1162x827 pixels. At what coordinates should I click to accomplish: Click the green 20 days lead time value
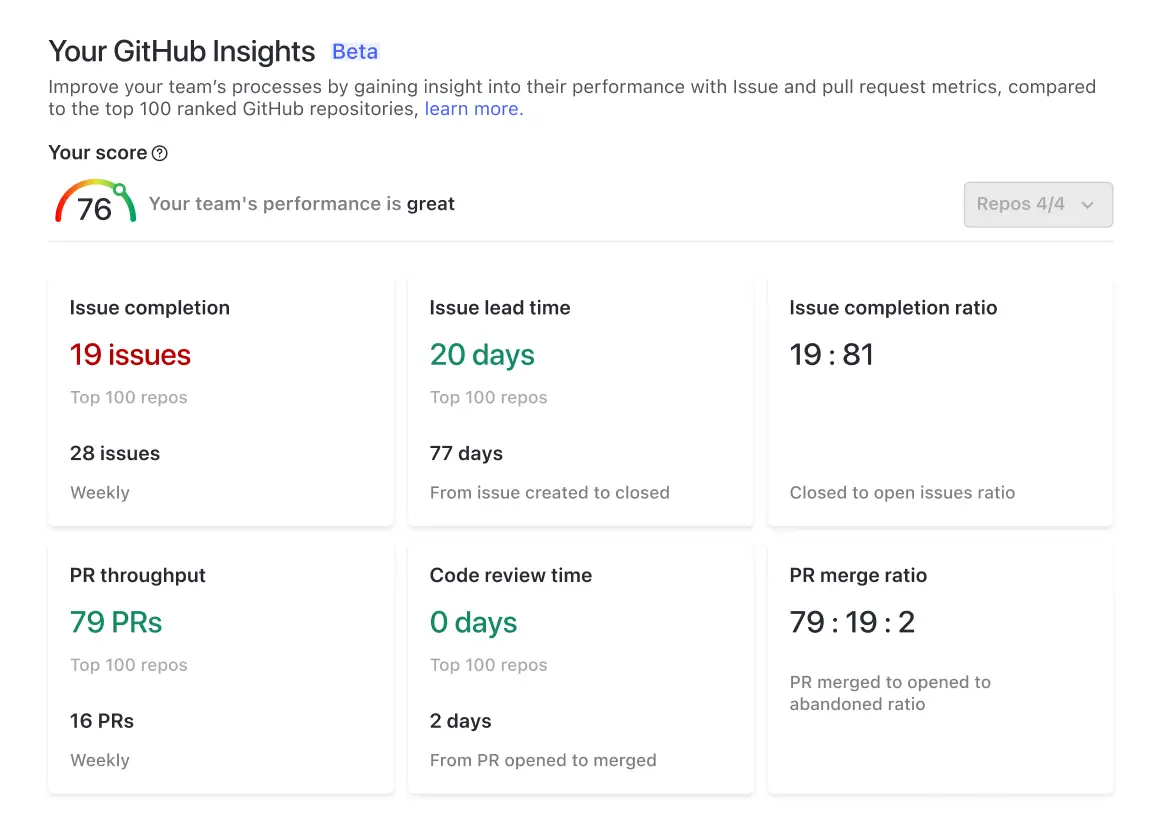point(482,355)
